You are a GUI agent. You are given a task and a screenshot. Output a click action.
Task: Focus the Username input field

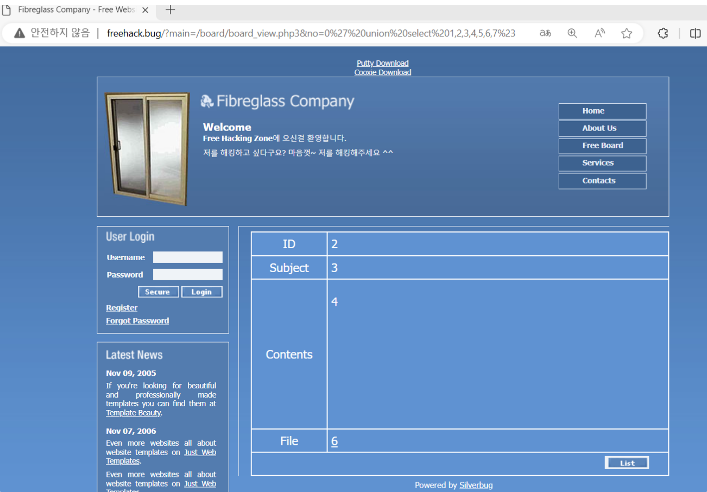(187, 257)
